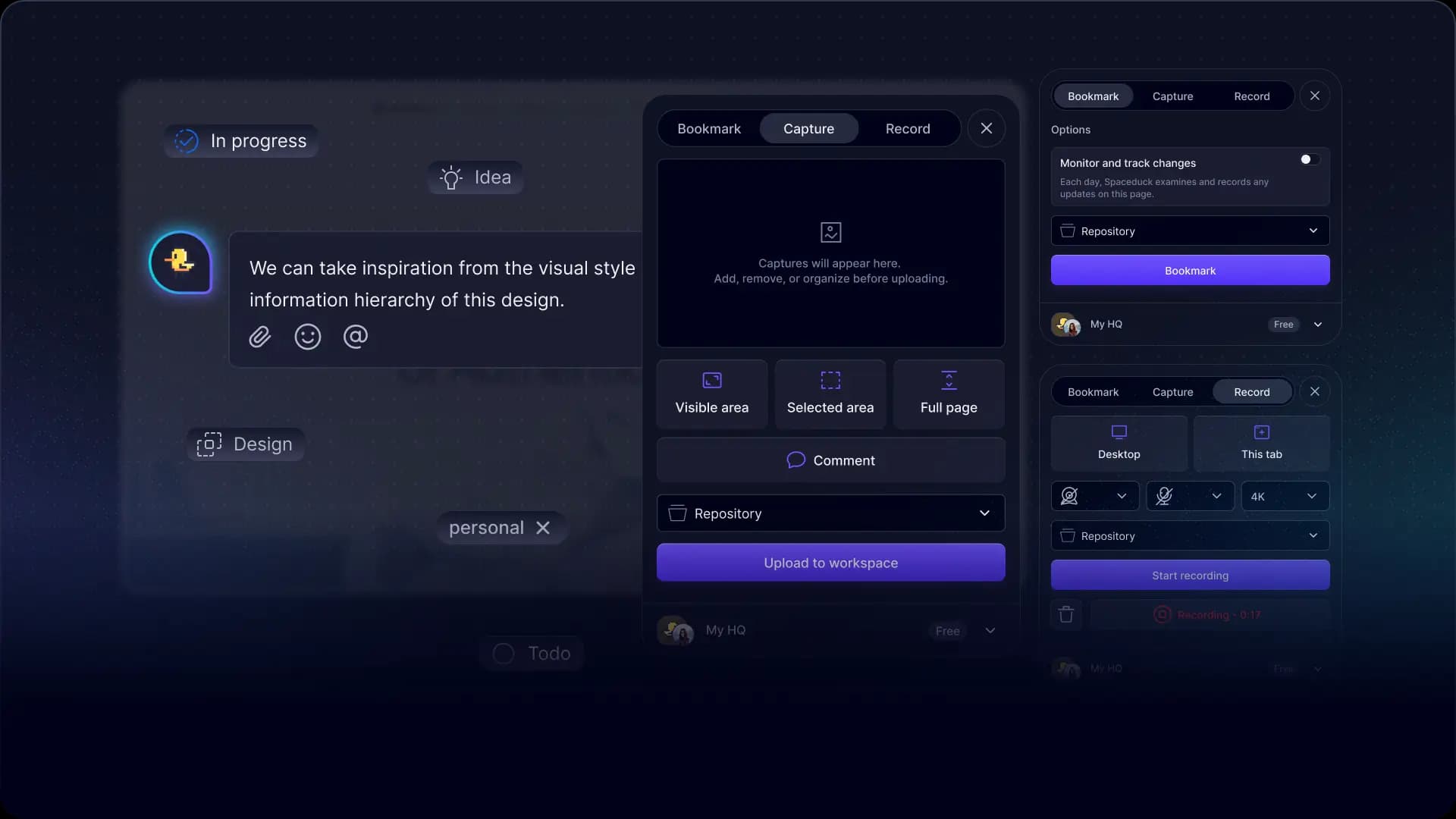Click the emoji smiley icon in chat
This screenshot has height=819, width=1456.
307,337
